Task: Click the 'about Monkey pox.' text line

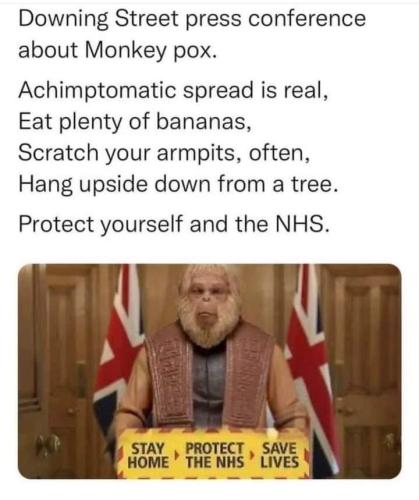Action: (118, 51)
